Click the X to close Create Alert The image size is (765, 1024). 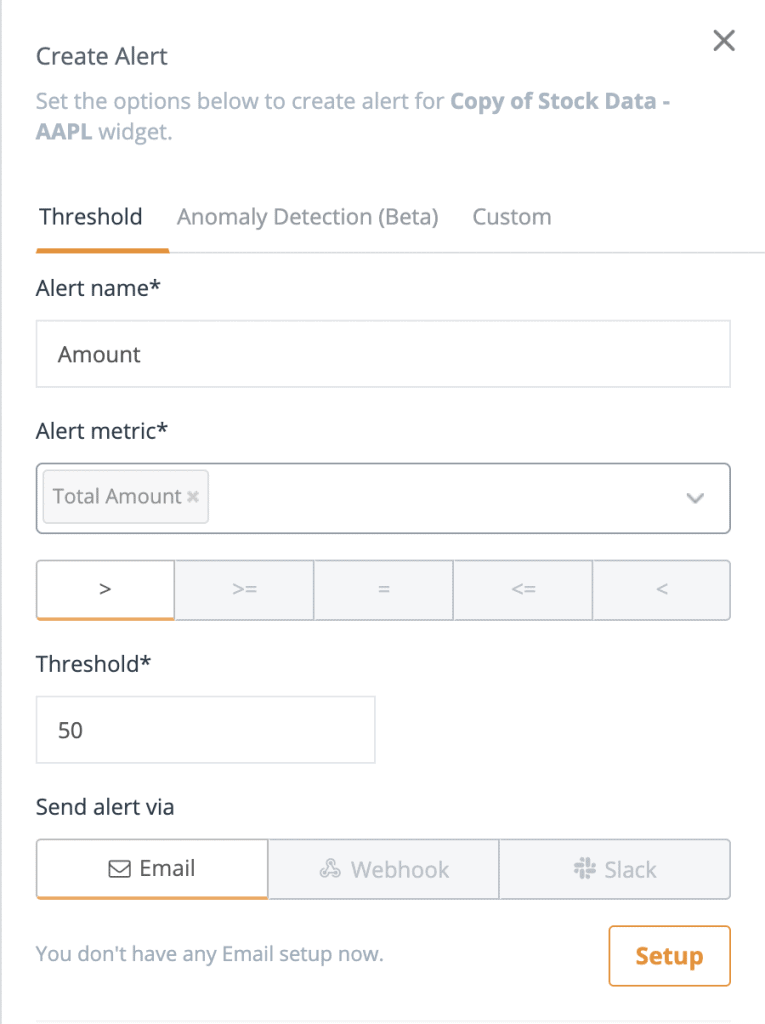(x=723, y=40)
